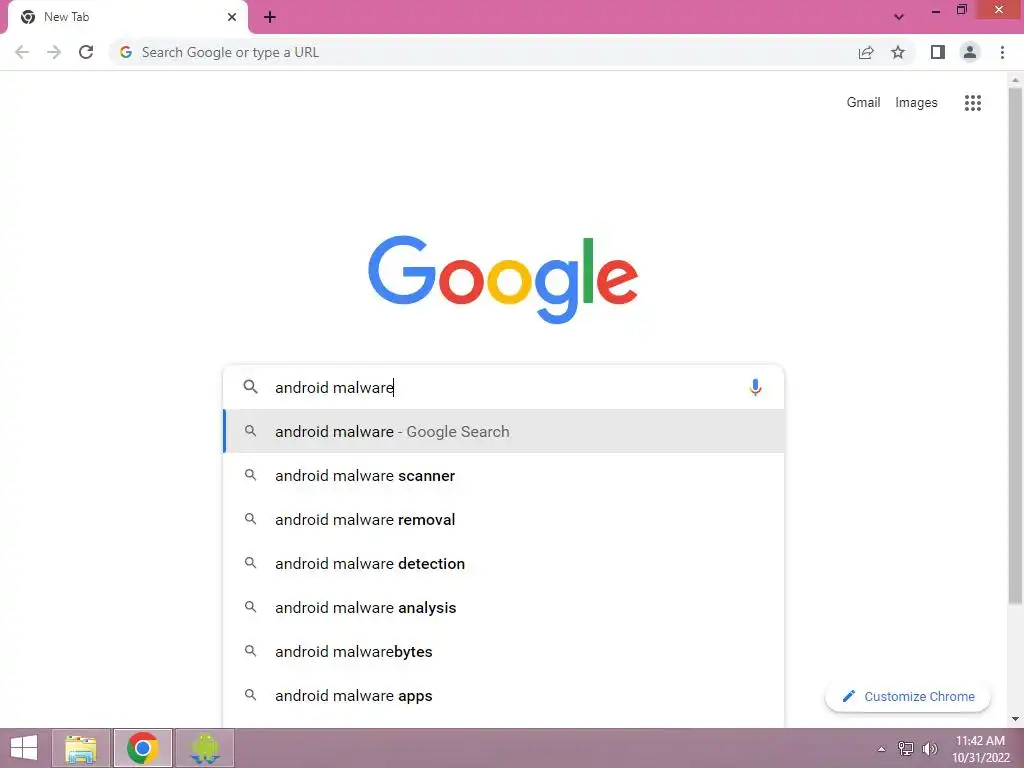Click the Google logo
The image size is (1024, 768).
(x=503, y=280)
